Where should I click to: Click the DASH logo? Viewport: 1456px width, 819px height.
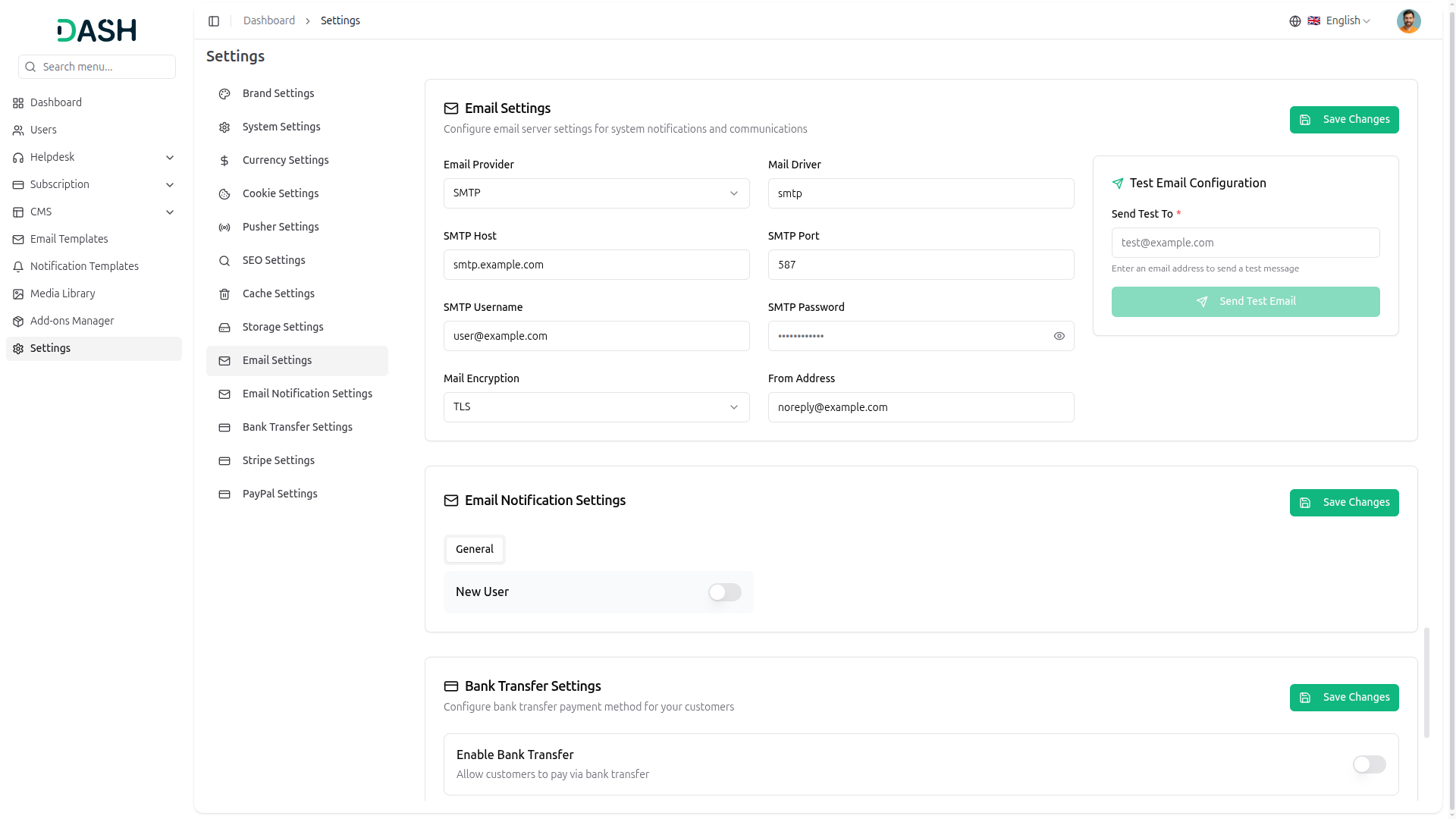coord(97,30)
